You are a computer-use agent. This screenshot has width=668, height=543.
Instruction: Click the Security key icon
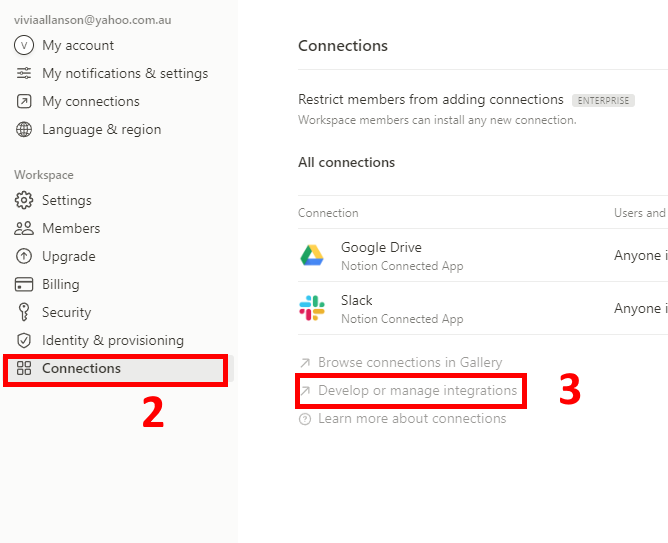click(24, 312)
